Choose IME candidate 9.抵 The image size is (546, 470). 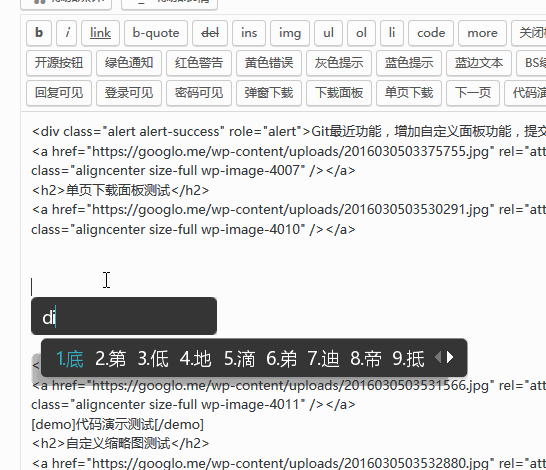click(x=408, y=359)
